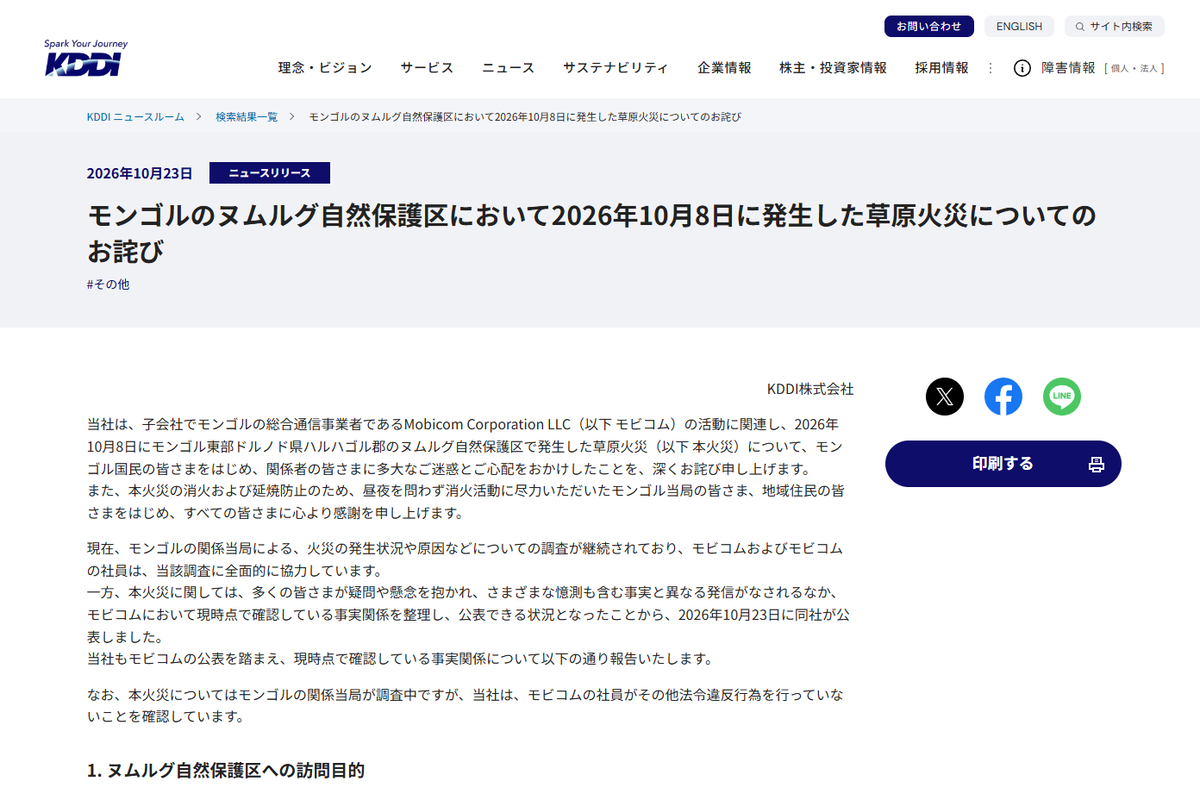This screenshot has width=1200, height=800.
Task: Click the current page breadcrumb text
Action: (x=524, y=117)
